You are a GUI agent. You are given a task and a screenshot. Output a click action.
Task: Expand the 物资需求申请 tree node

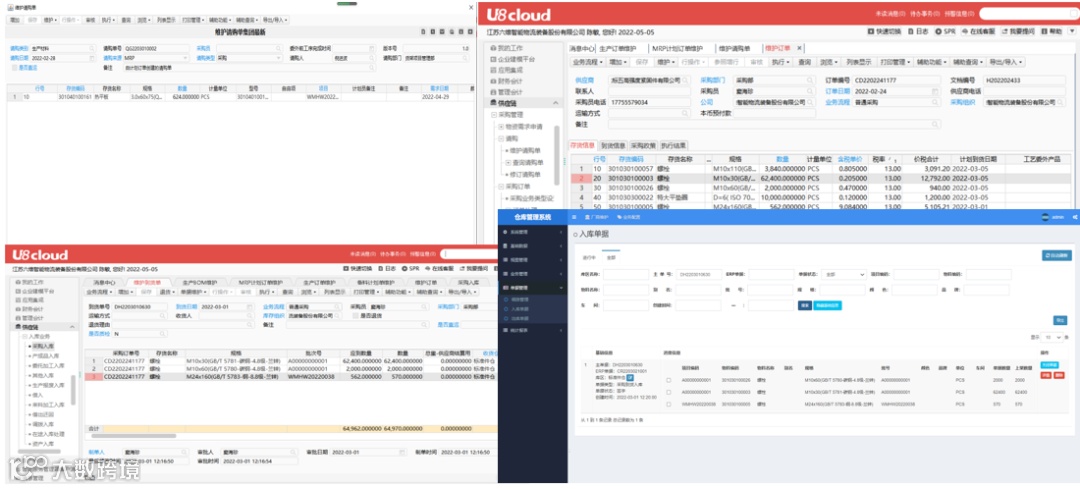click(501, 127)
